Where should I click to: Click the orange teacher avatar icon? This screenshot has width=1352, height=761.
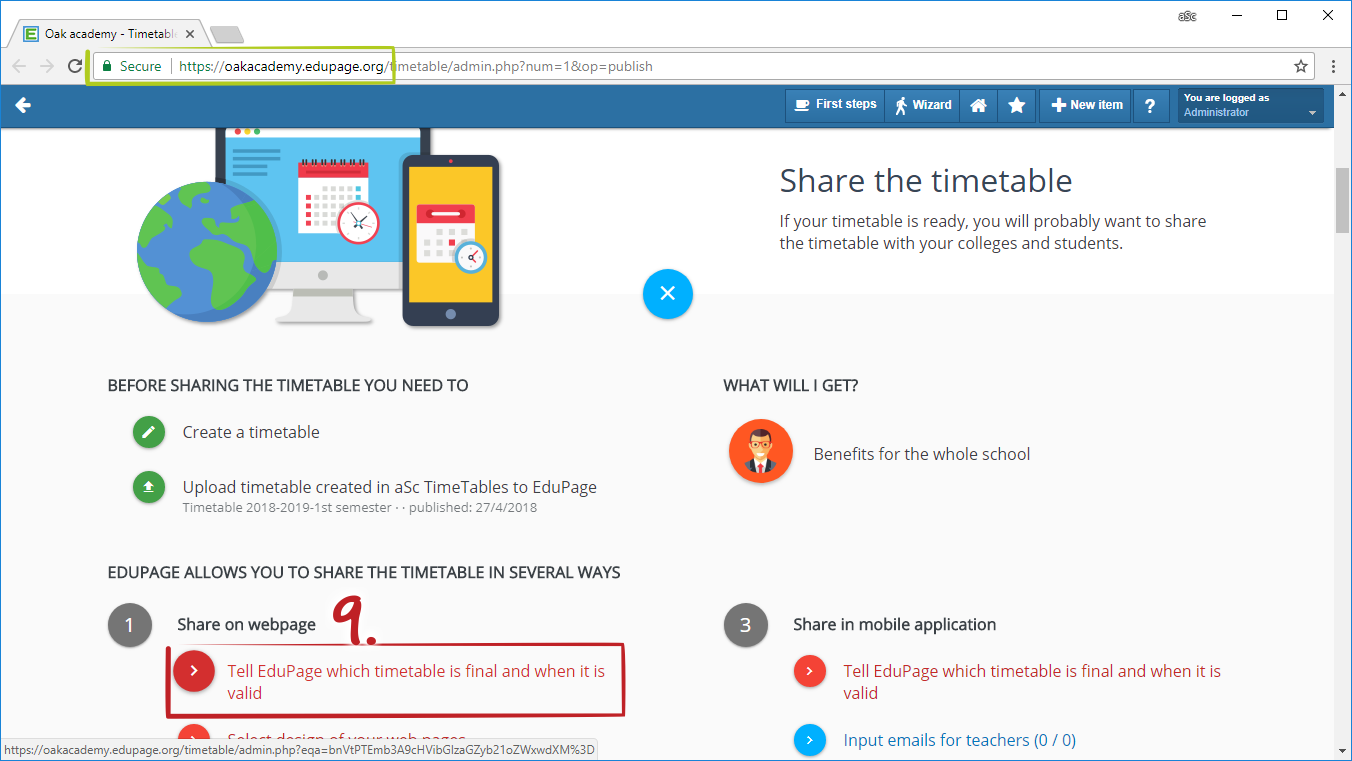(x=760, y=452)
